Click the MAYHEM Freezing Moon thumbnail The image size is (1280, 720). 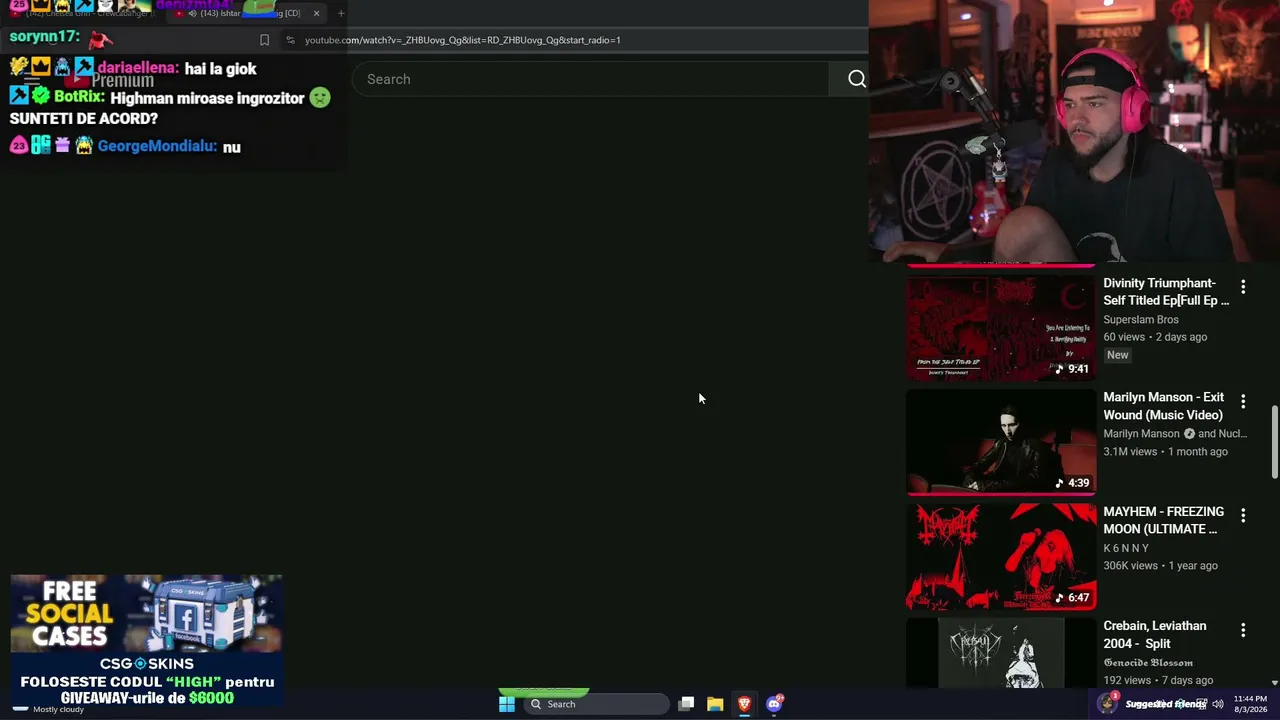[x=1001, y=555]
